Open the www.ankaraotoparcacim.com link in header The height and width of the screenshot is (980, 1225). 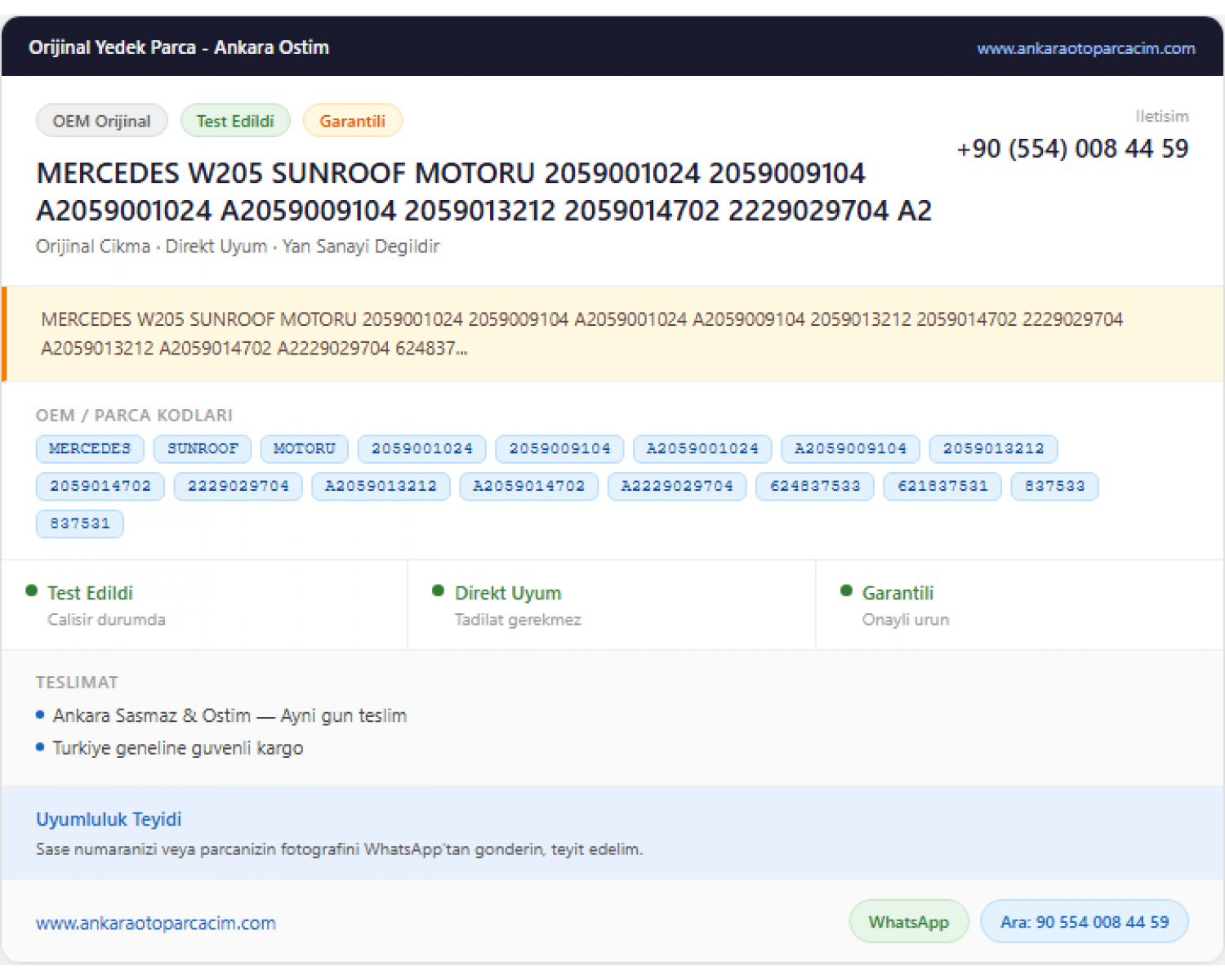[x=1085, y=48]
